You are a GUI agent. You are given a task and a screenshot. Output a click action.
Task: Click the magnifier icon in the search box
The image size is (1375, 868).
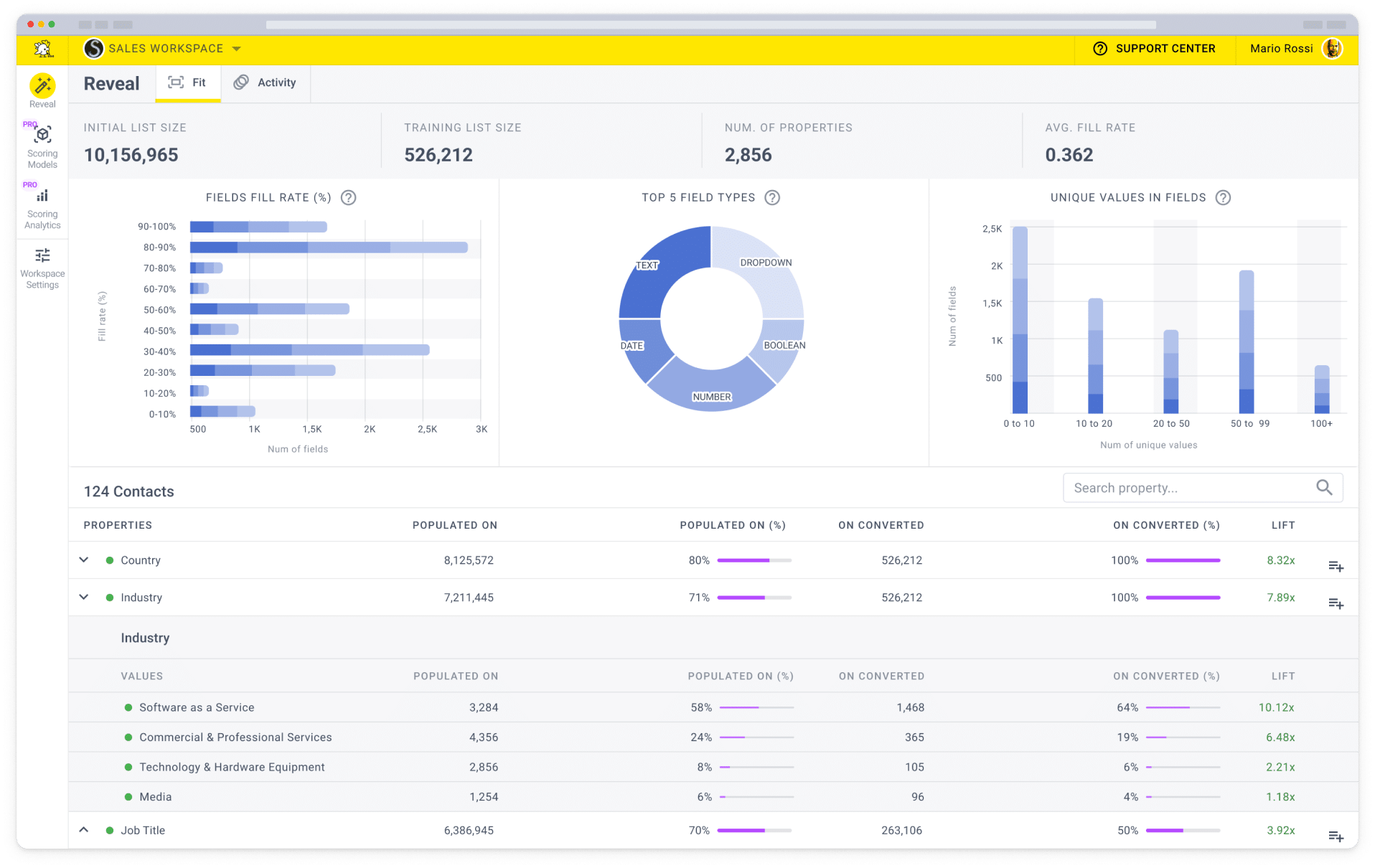[x=1324, y=487]
